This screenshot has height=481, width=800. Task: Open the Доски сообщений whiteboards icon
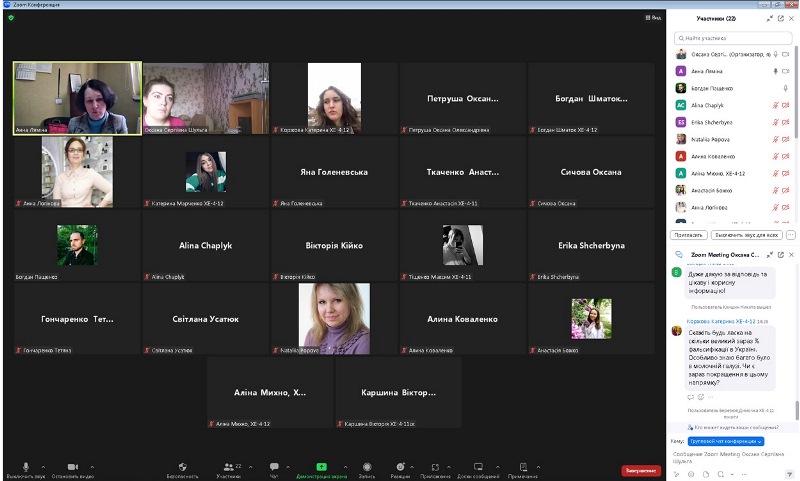click(x=478, y=468)
